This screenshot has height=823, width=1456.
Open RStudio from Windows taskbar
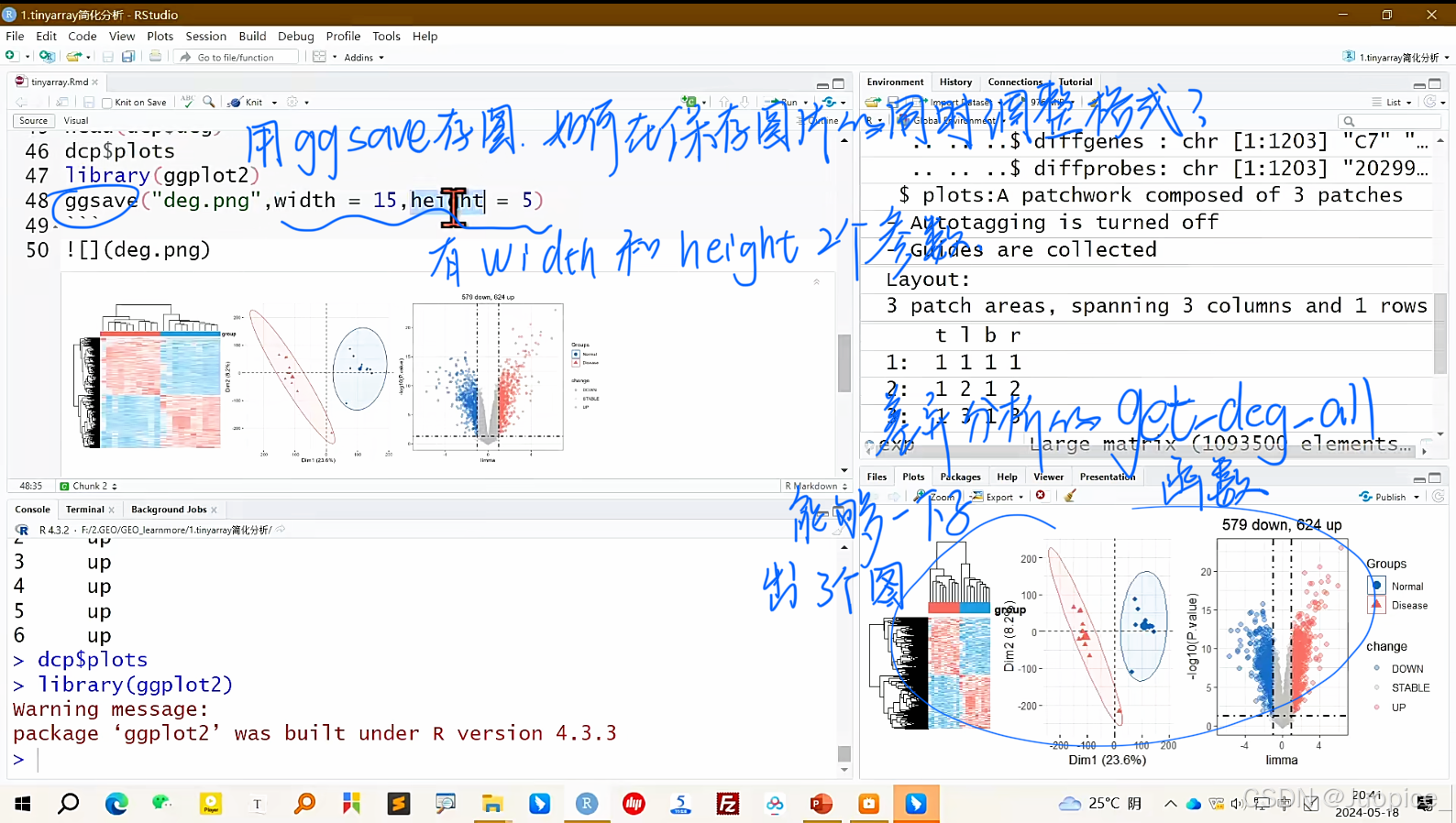click(587, 804)
